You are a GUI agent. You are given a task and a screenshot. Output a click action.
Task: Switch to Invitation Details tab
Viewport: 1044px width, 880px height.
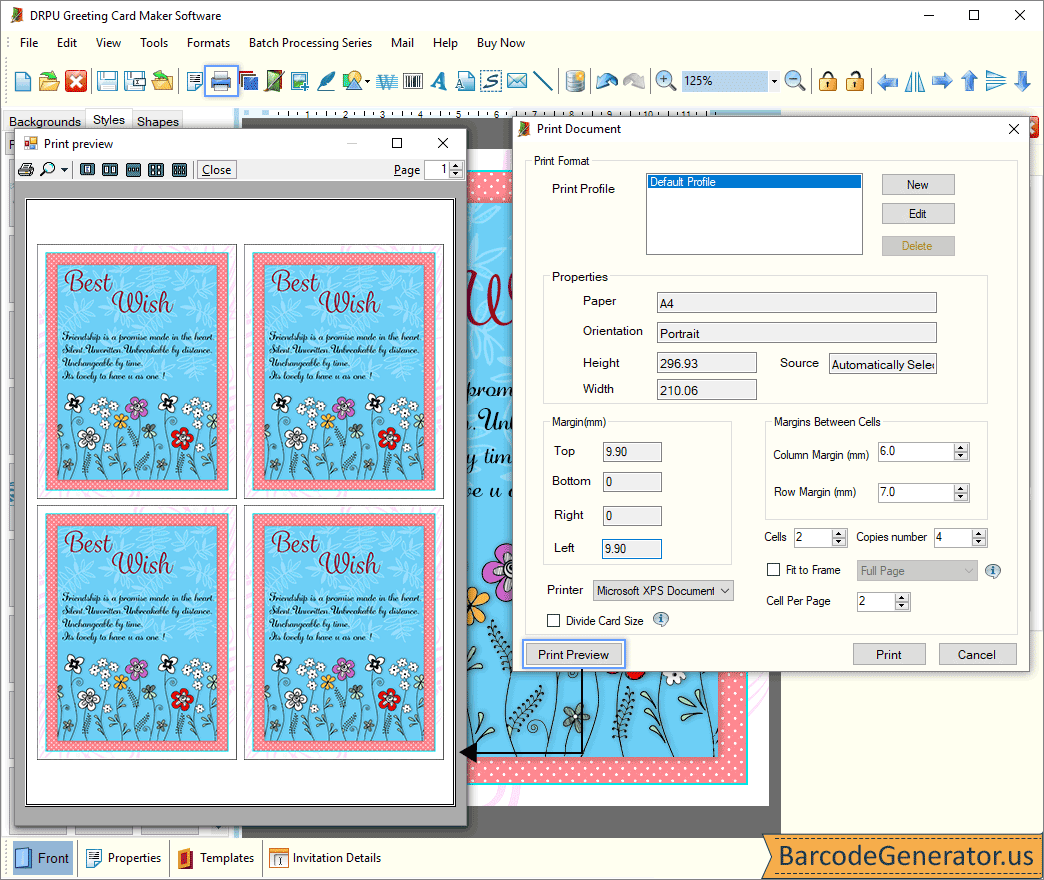click(326, 857)
